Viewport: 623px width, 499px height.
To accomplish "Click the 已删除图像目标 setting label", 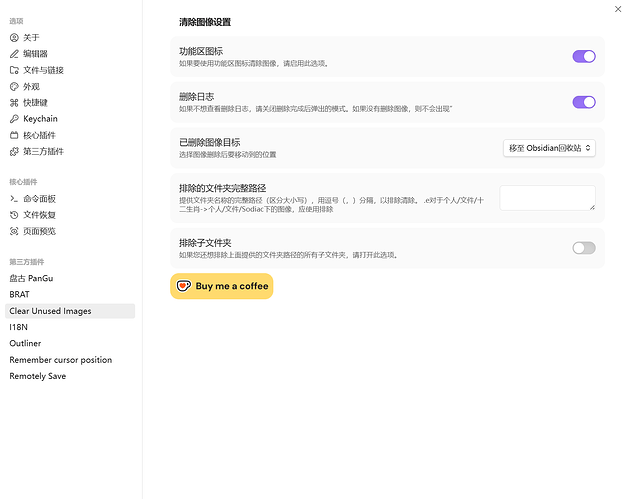I will point(209,142).
